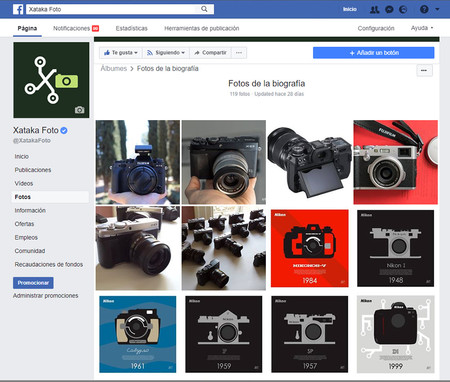Open the Nikon 1959 illustration
The image size is (450, 382).
[224, 334]
